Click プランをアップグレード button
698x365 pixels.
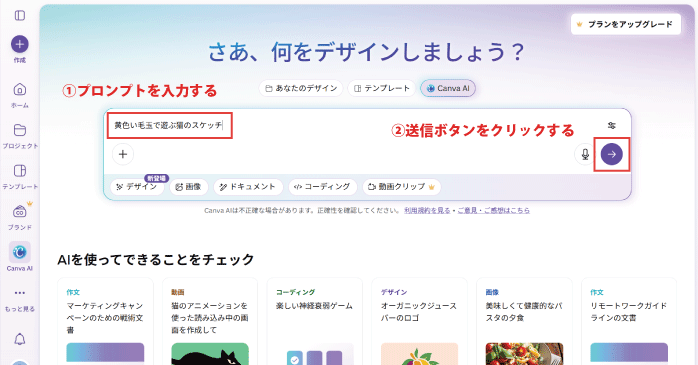pos(626,24)
